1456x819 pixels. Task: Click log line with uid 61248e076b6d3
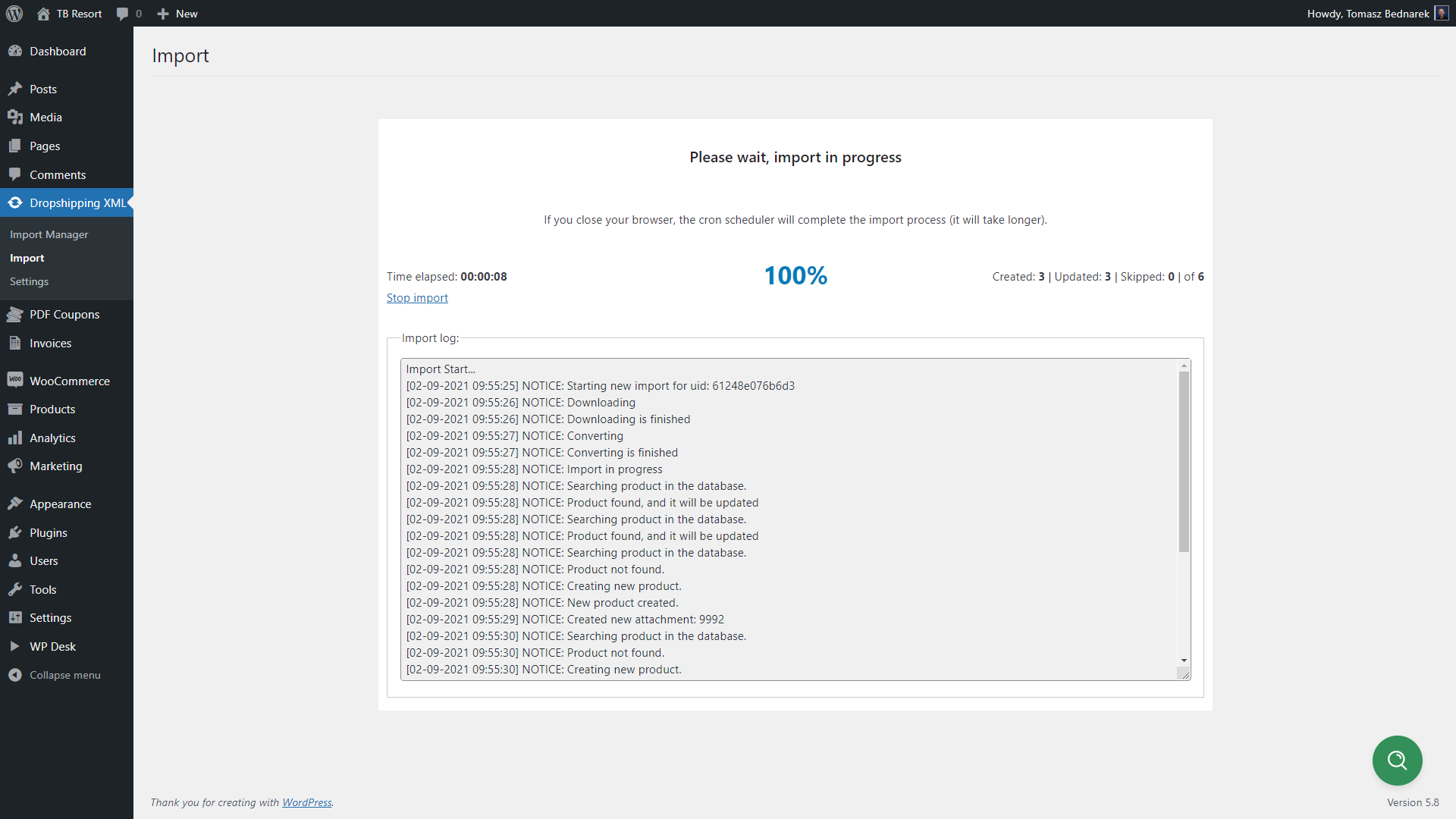click(600, 386)
